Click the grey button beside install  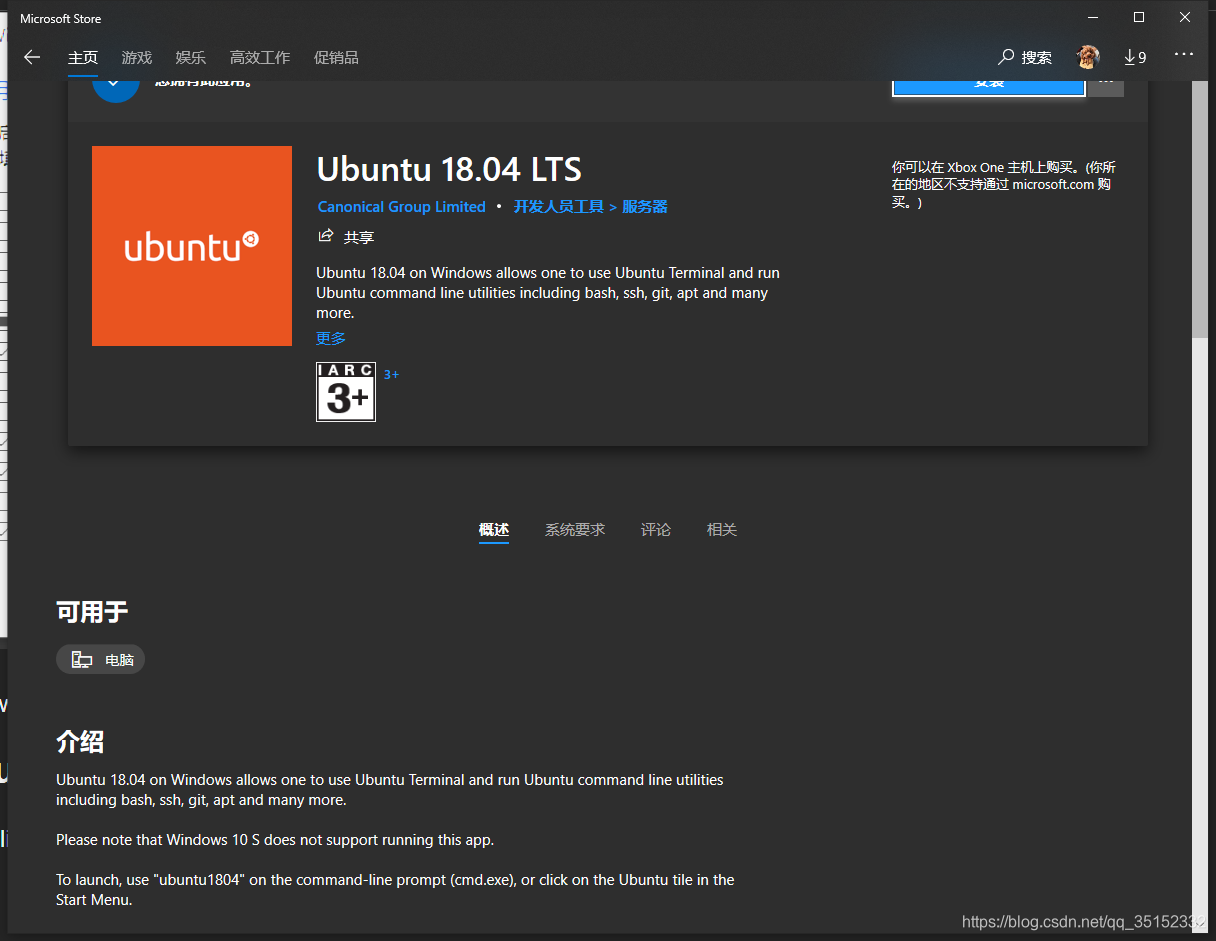click(x=1107, y=88)
